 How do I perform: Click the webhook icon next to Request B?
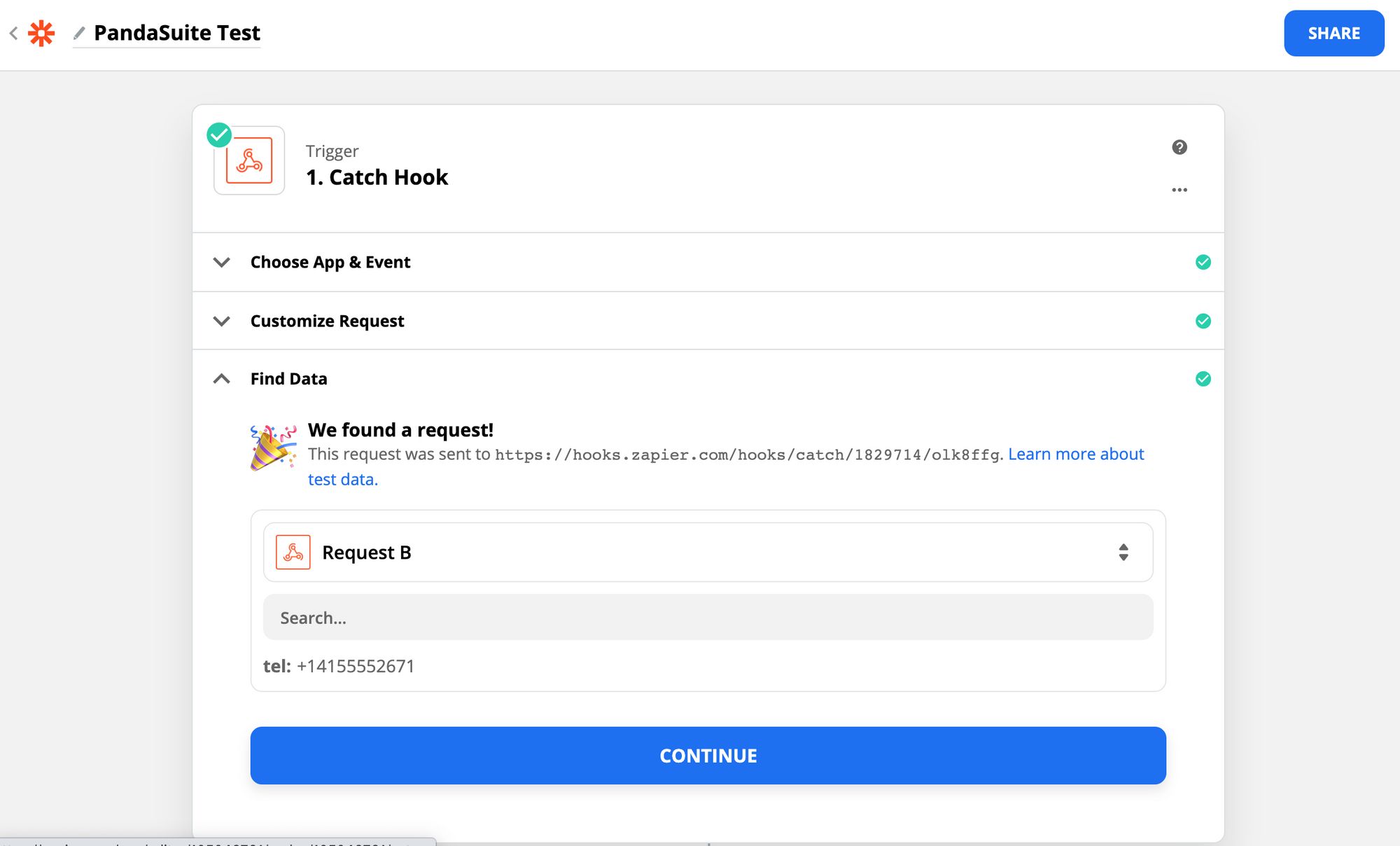pos(293,552)
